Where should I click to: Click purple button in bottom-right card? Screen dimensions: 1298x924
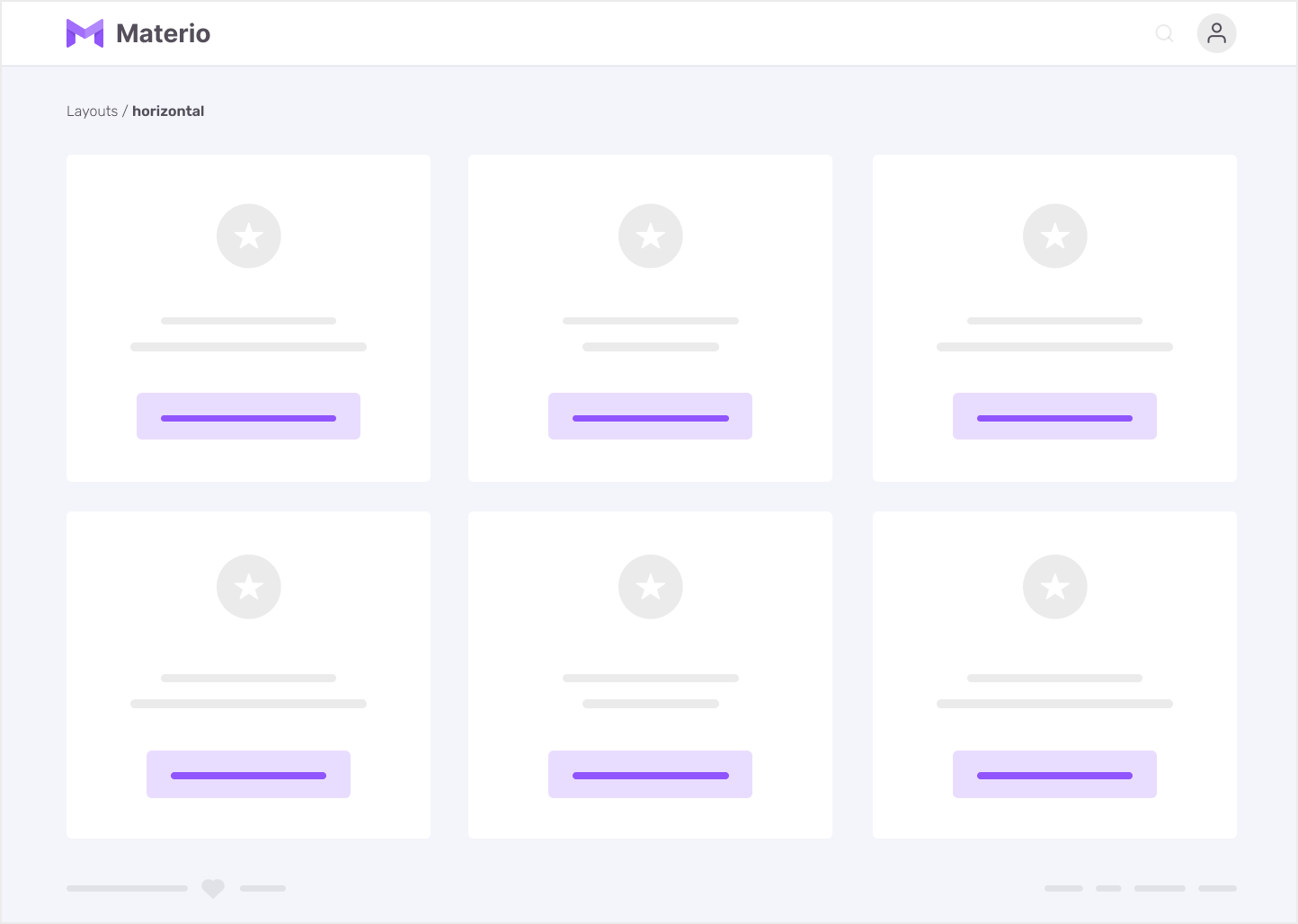[1054, 774]
